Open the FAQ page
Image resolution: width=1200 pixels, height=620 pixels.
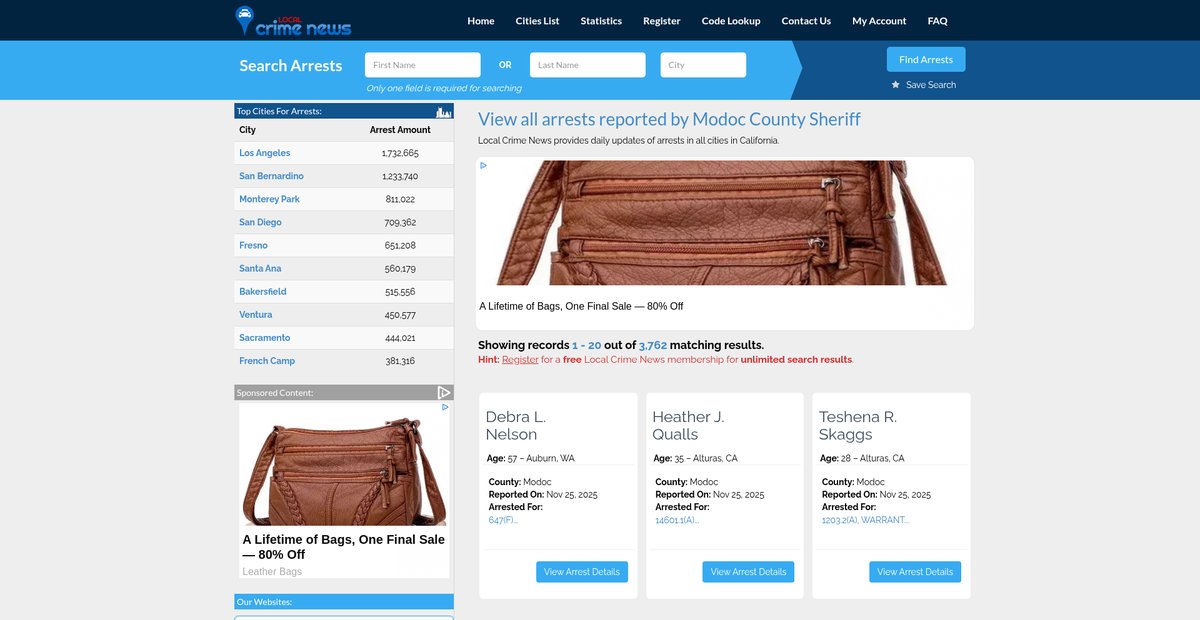(937, 21)
